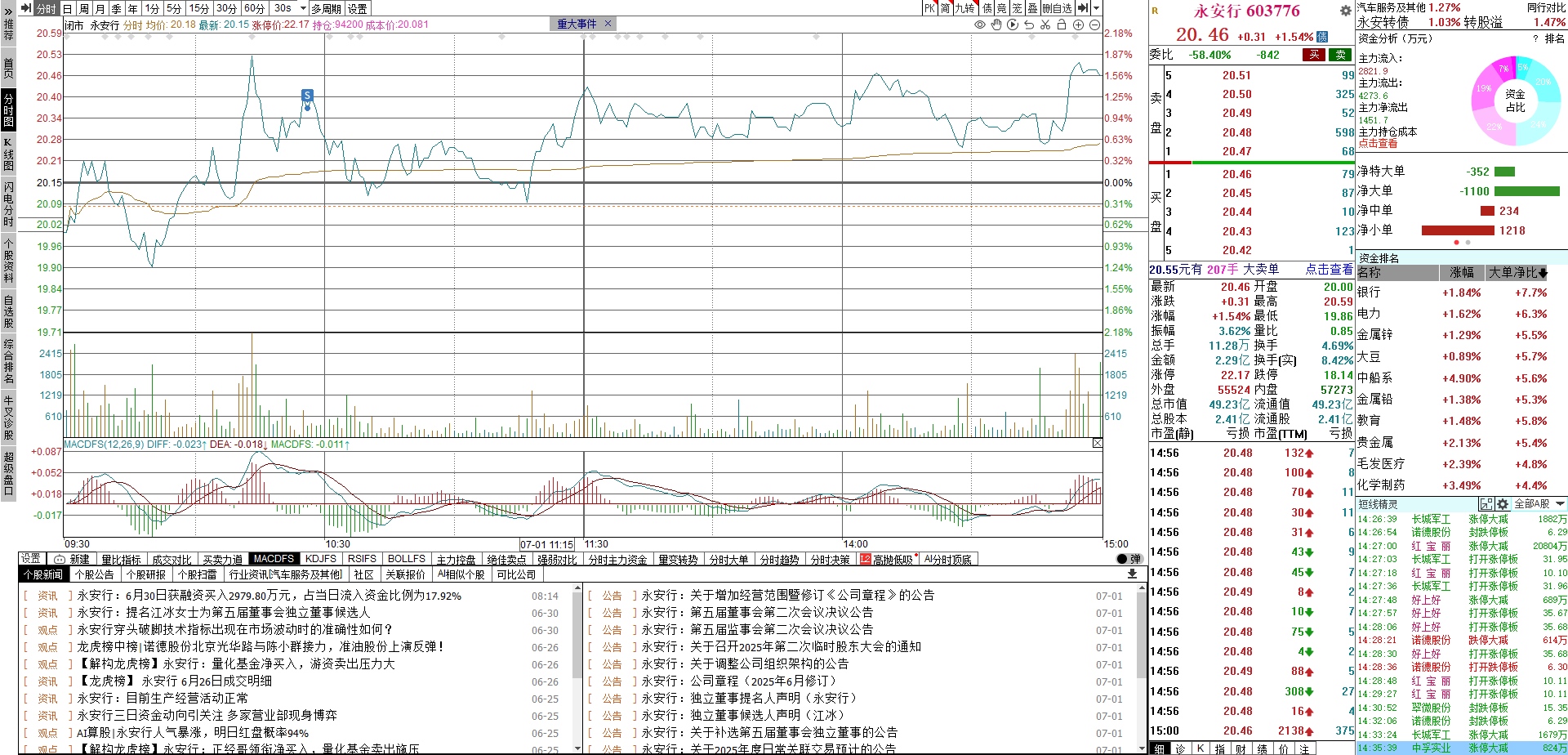Select the scissors cut icon
The width and height of the screenshot is (1568, 755).
coord(1045,25)
